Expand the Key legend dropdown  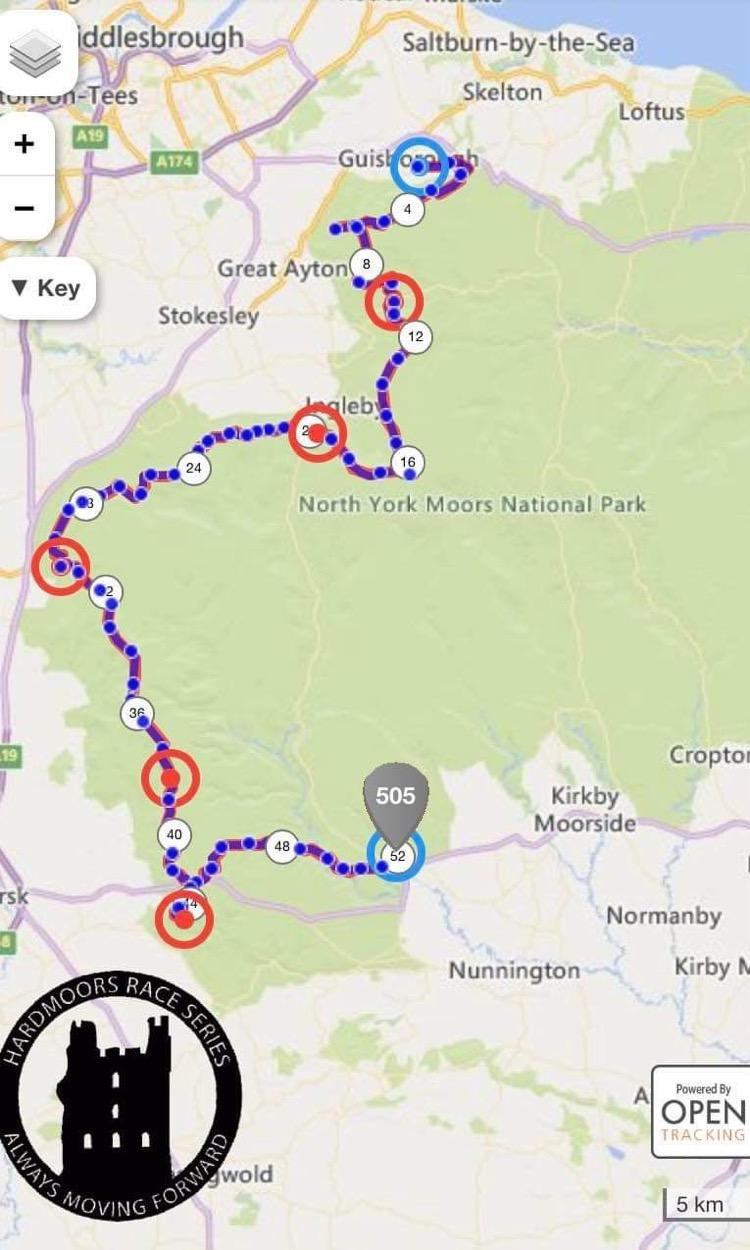point(46,289)
